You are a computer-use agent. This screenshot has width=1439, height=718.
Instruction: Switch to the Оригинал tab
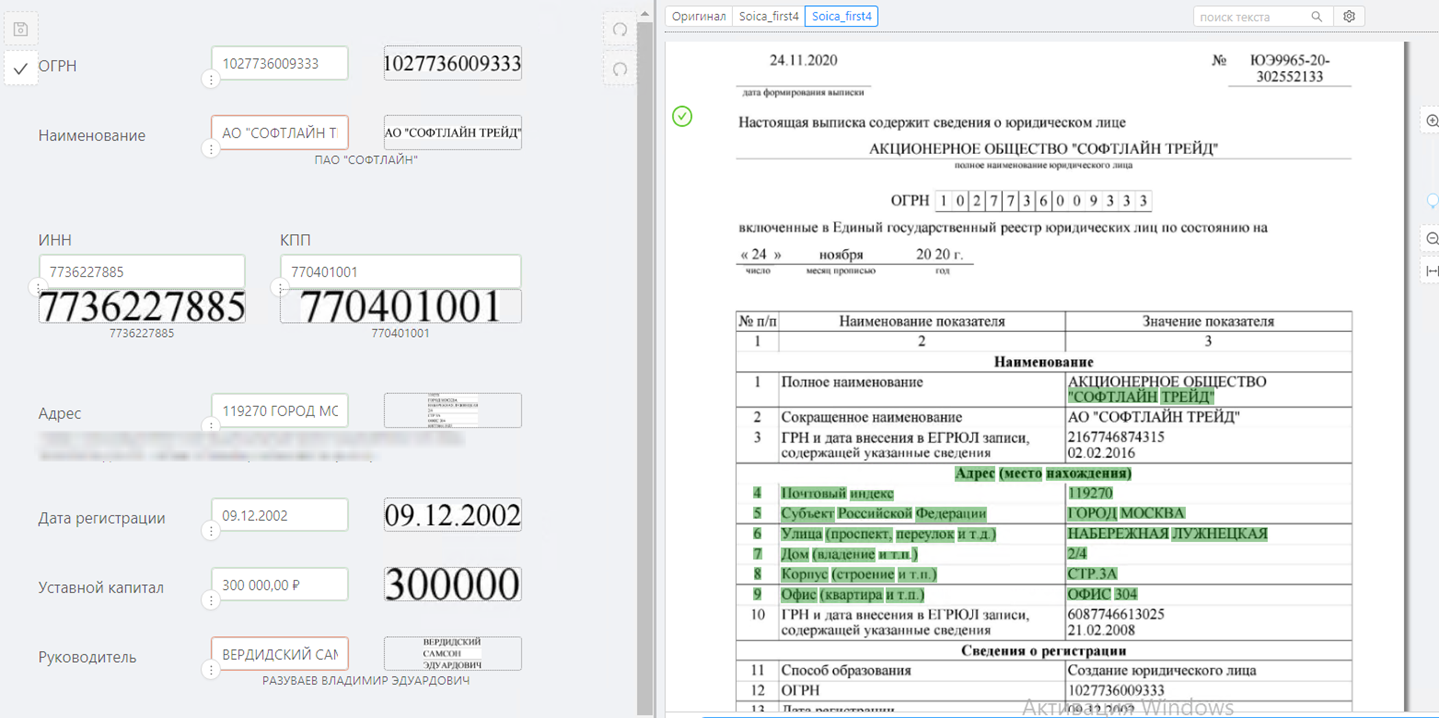pyautogui.click(x=699, y=17)
